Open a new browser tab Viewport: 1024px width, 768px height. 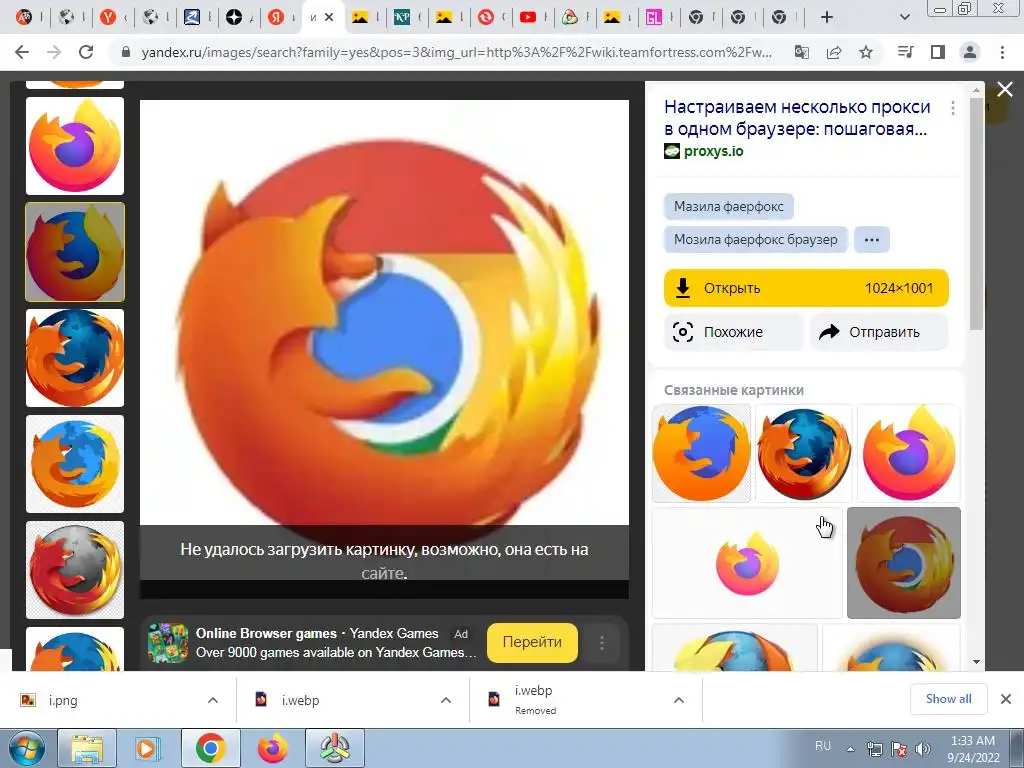pyautogui.click(x=827, y=18)
